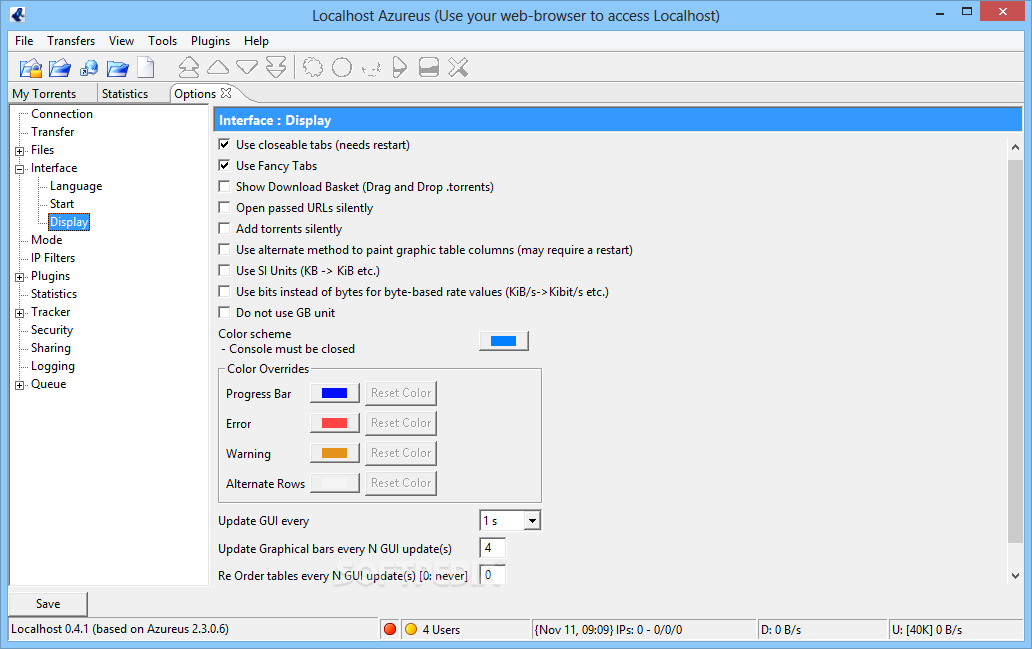1032x649 pixels.
Task: Change the Alternate Rows color swatch
Action: coord(334,483)
